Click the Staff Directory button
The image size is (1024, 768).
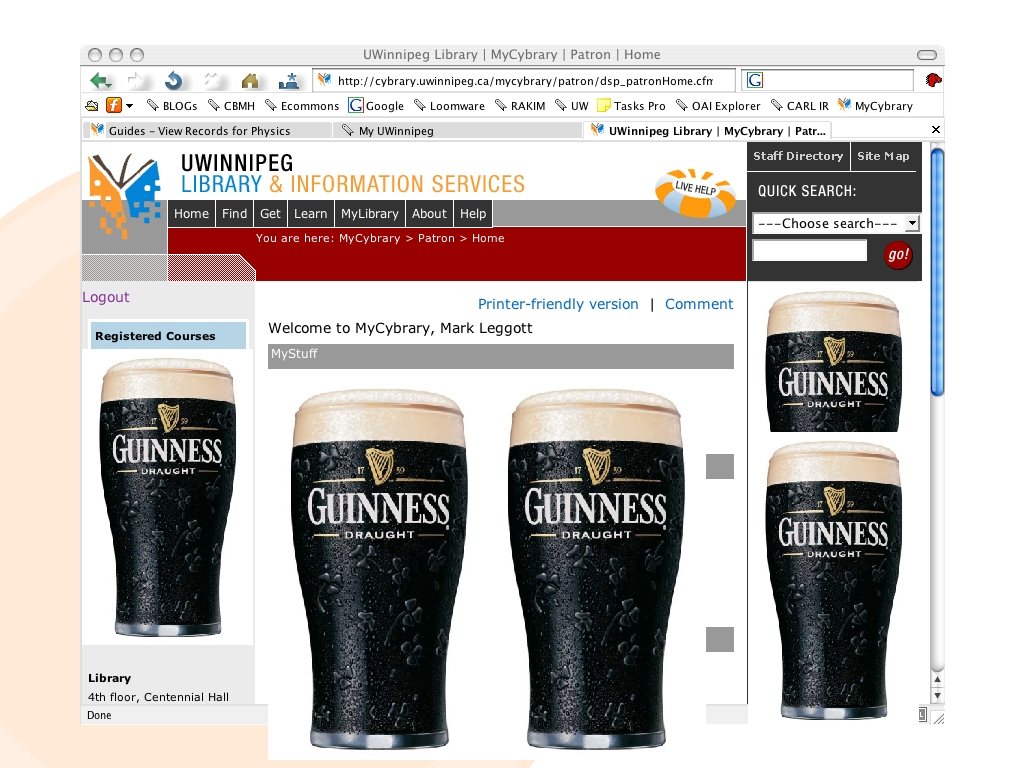tap(798, 156)
